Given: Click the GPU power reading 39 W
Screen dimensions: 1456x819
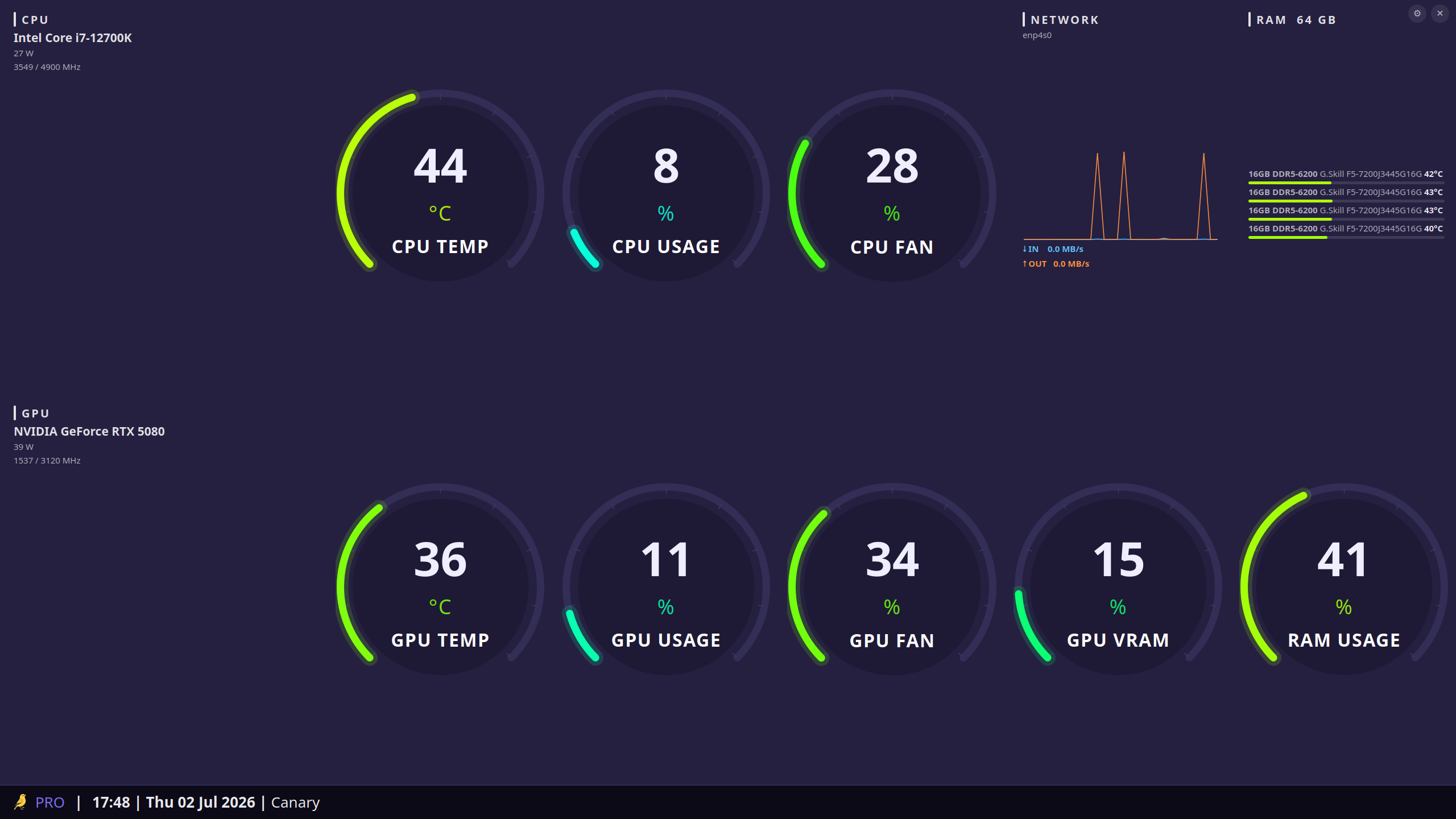Looking at the screenshot, I should (24, 447).
